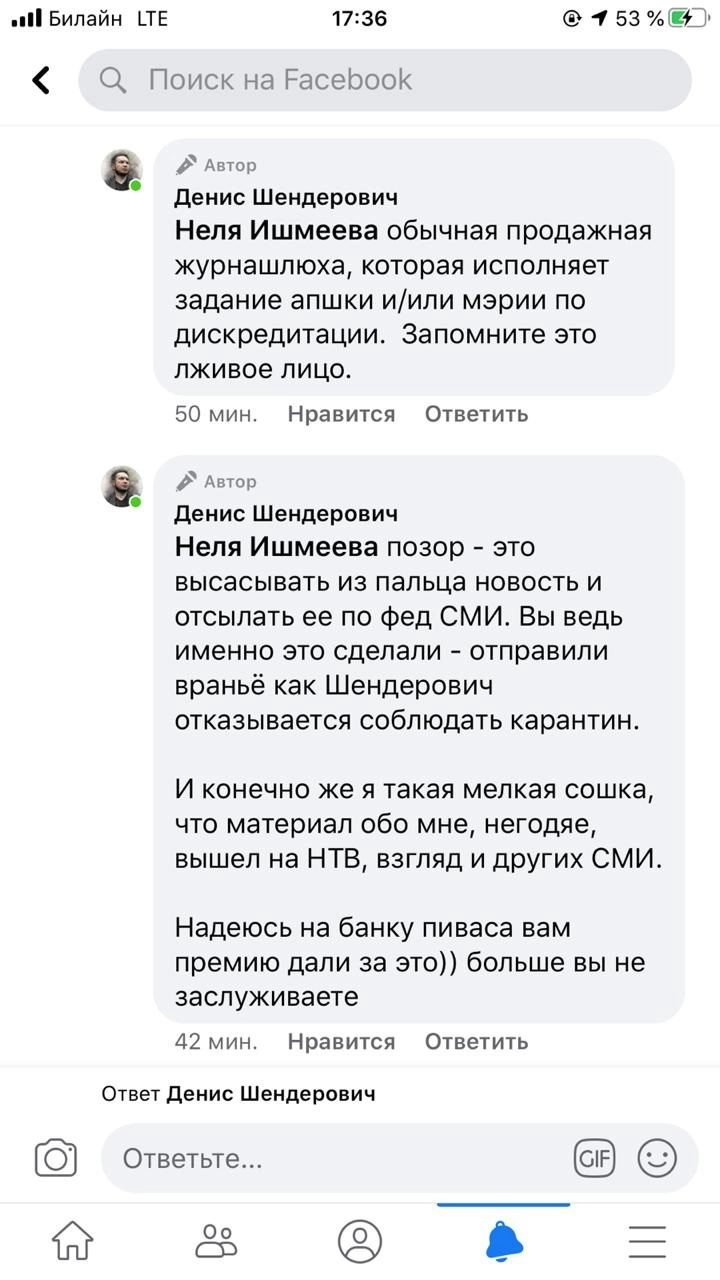Reply to the comment posted 42 min ago
The image size is (720, 1280).
(x=476, y=1042)
